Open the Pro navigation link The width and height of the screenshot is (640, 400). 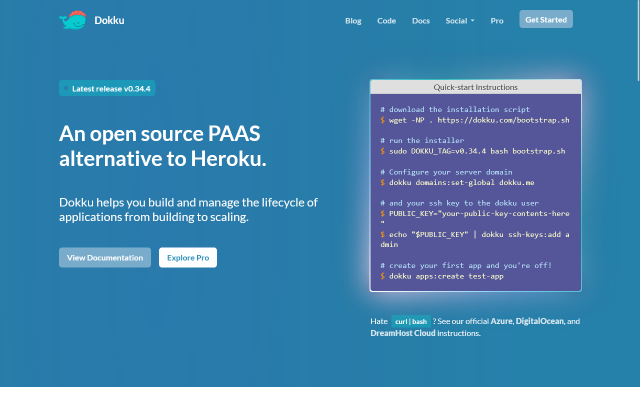[497, 21]
